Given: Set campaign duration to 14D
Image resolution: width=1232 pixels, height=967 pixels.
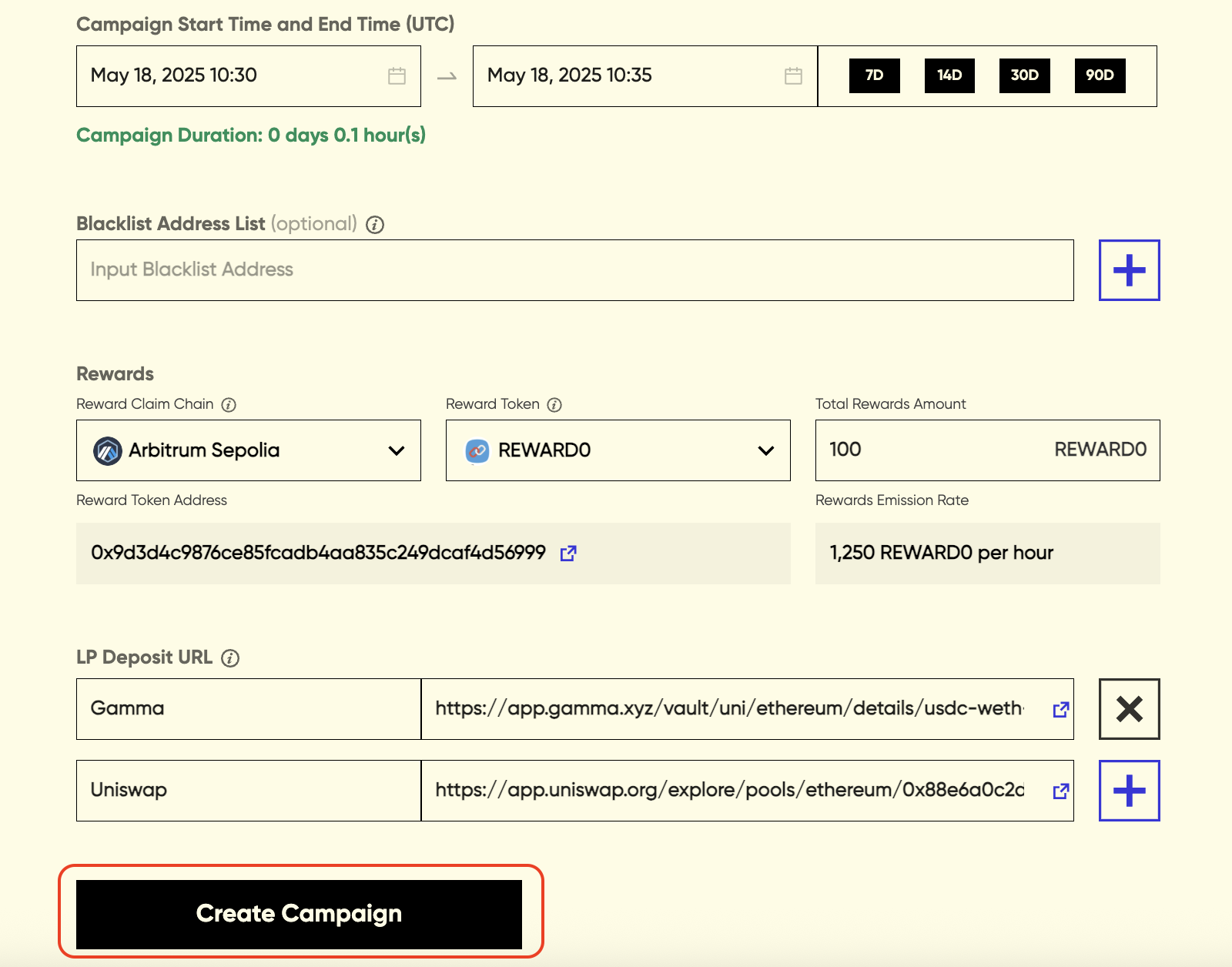Looking at the screenshot, I should (x=949, y=75).
